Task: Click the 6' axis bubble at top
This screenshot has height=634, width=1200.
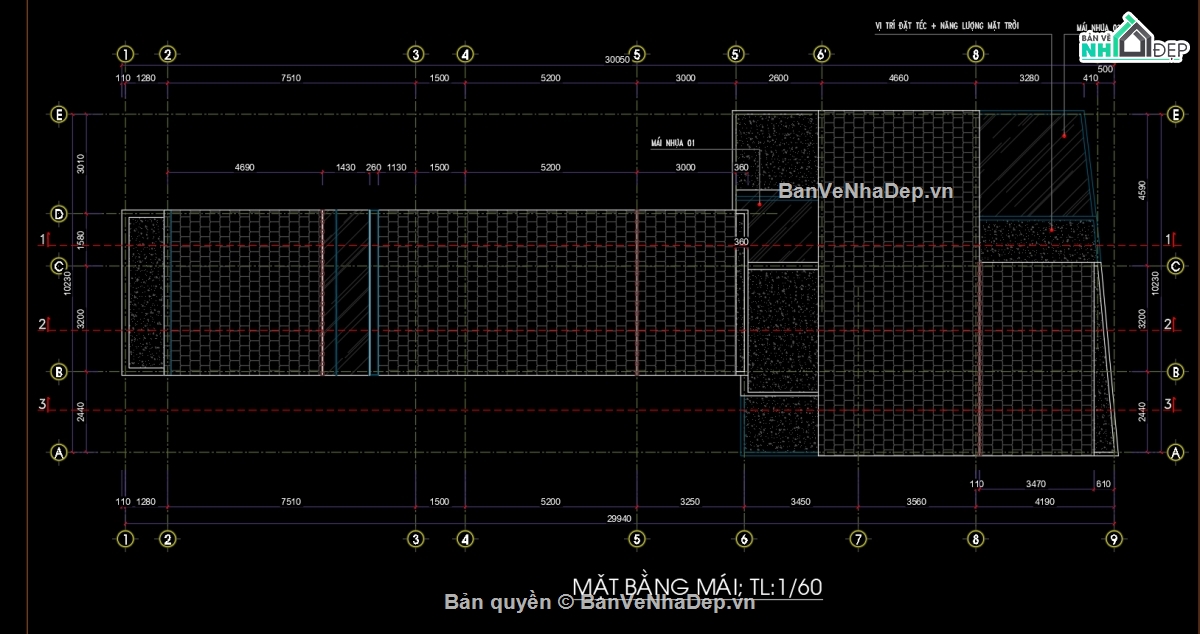Action: [821, 54]
